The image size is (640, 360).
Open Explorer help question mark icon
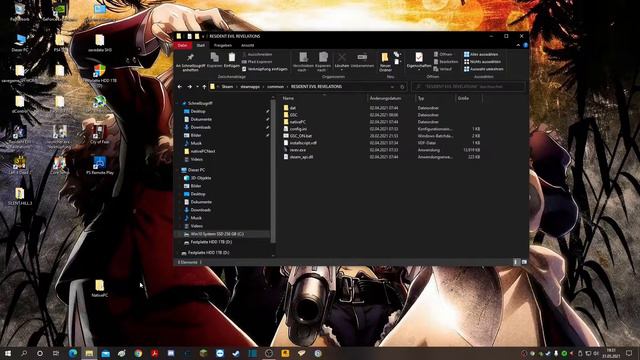click(525, 45)
